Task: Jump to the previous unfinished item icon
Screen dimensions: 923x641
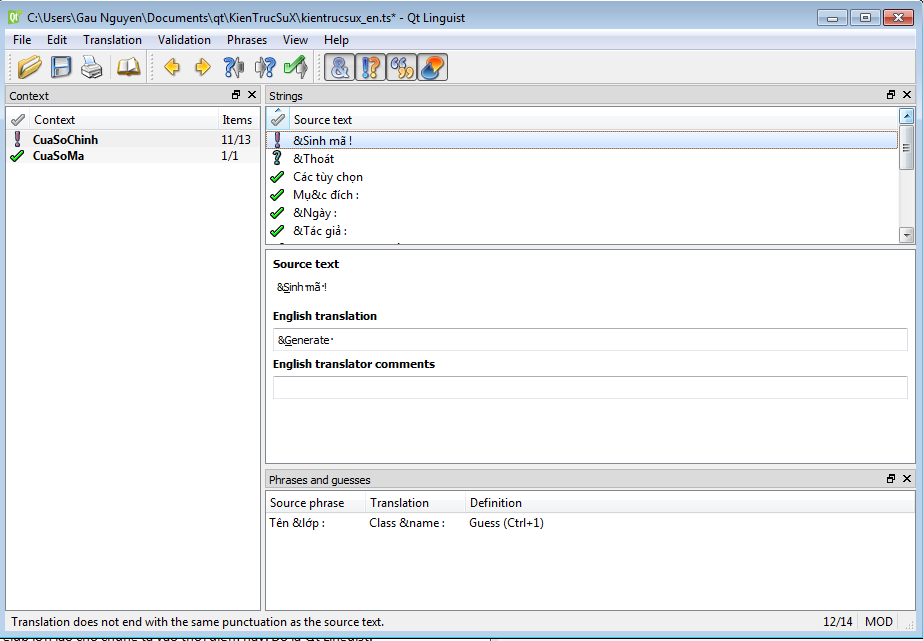Action: (234, 67)
